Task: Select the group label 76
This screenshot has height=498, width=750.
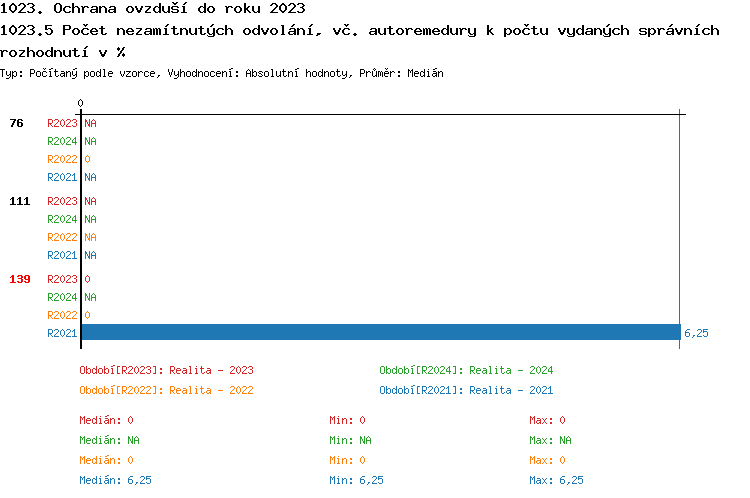Action: 17,123
